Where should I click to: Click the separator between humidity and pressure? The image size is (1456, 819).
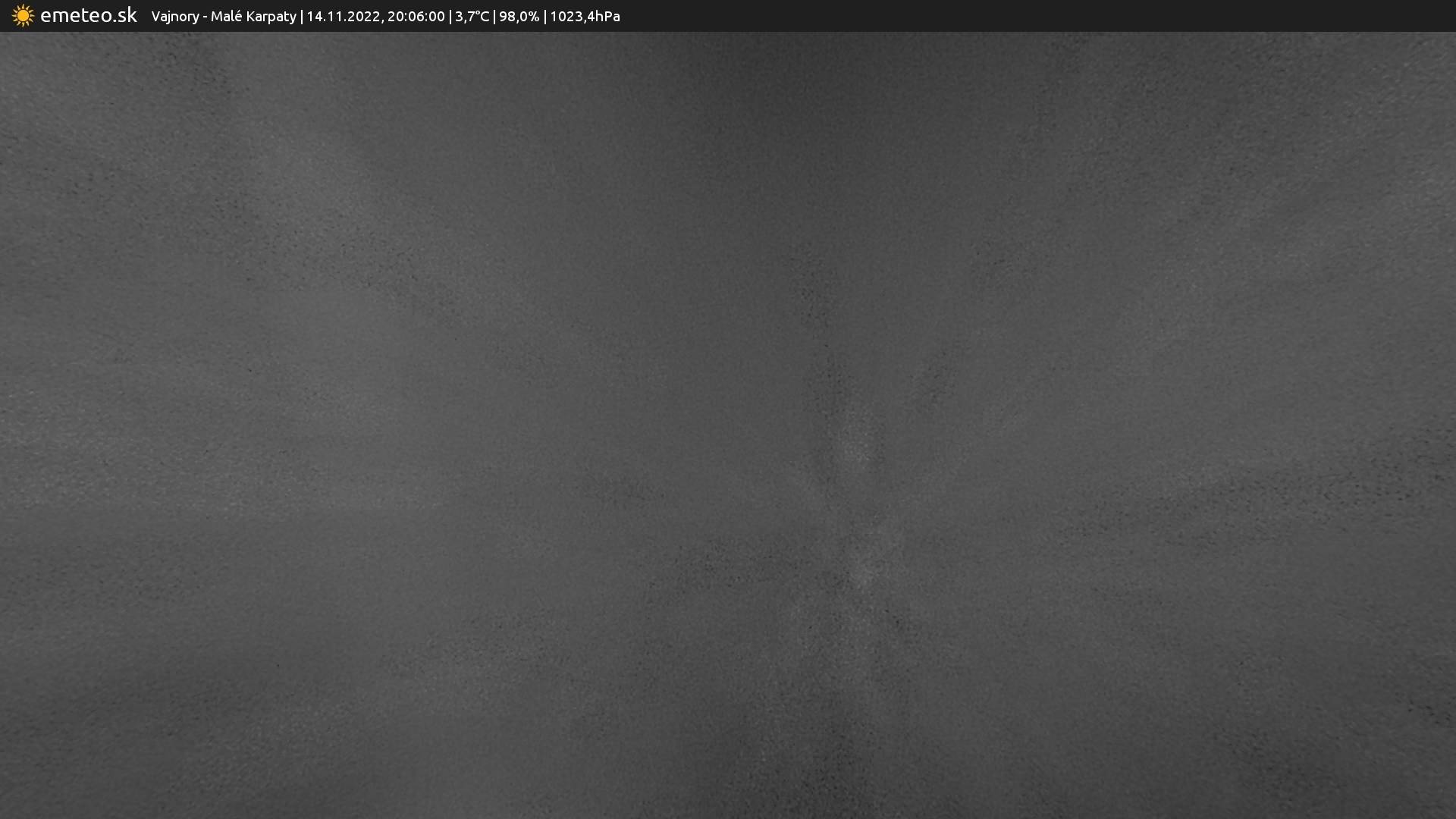pos(544,17)
